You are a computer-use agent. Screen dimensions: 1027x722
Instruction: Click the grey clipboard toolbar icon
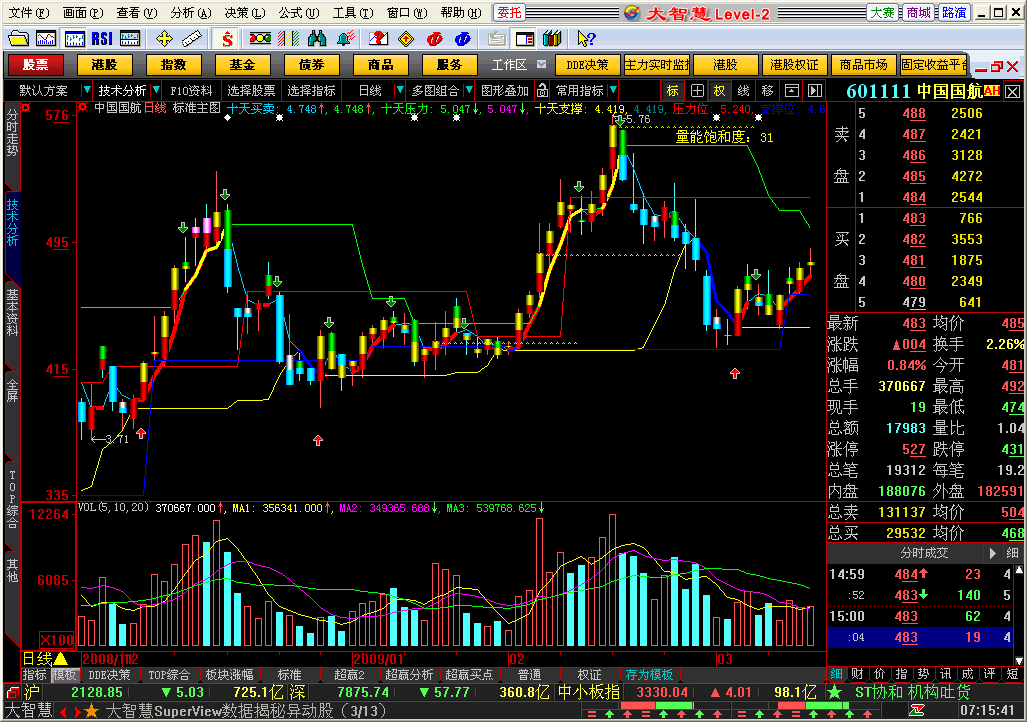pyautogui.click(x=496, y=39)
